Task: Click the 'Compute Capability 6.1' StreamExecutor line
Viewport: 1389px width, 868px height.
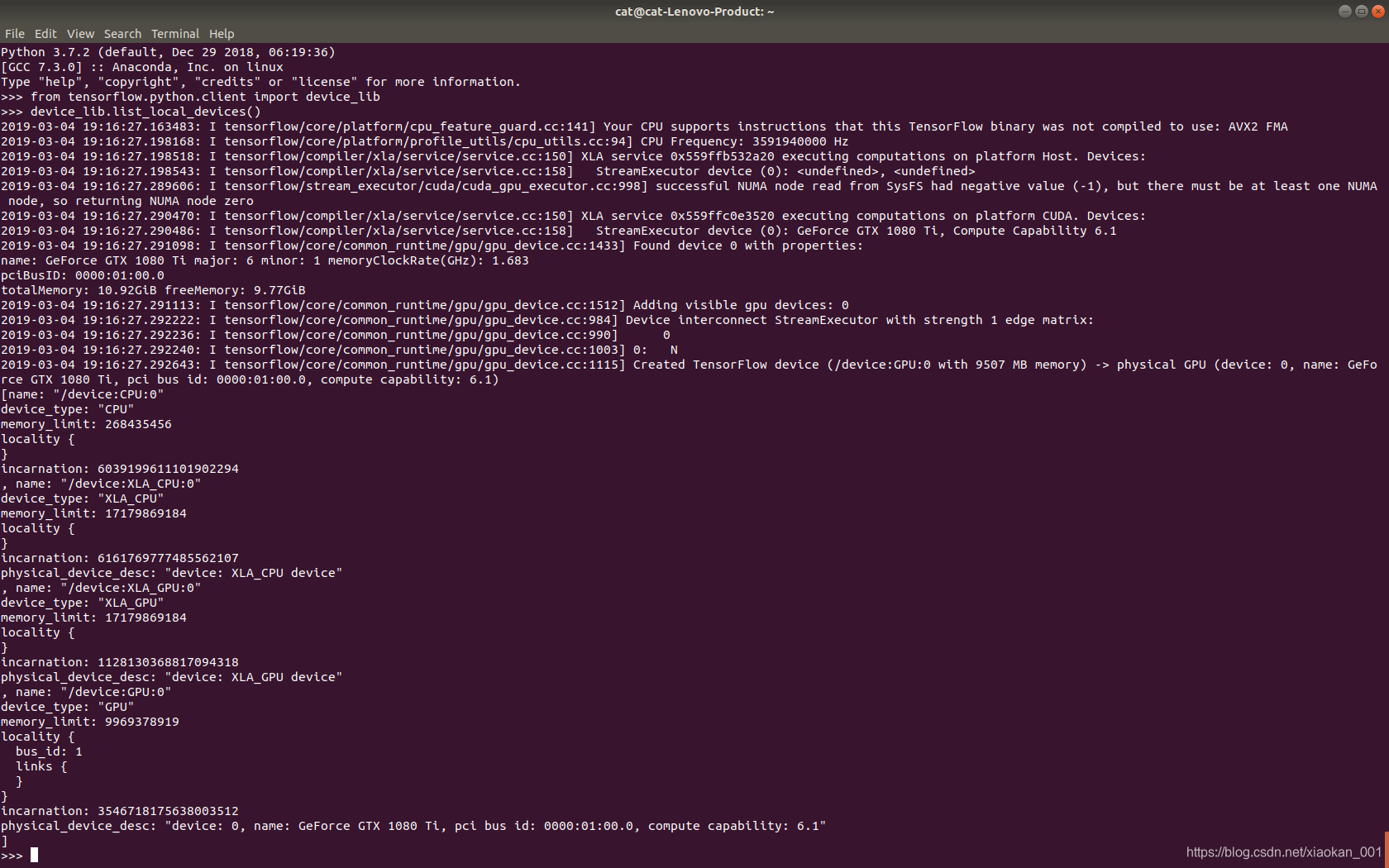Action: tap(558, 231)
